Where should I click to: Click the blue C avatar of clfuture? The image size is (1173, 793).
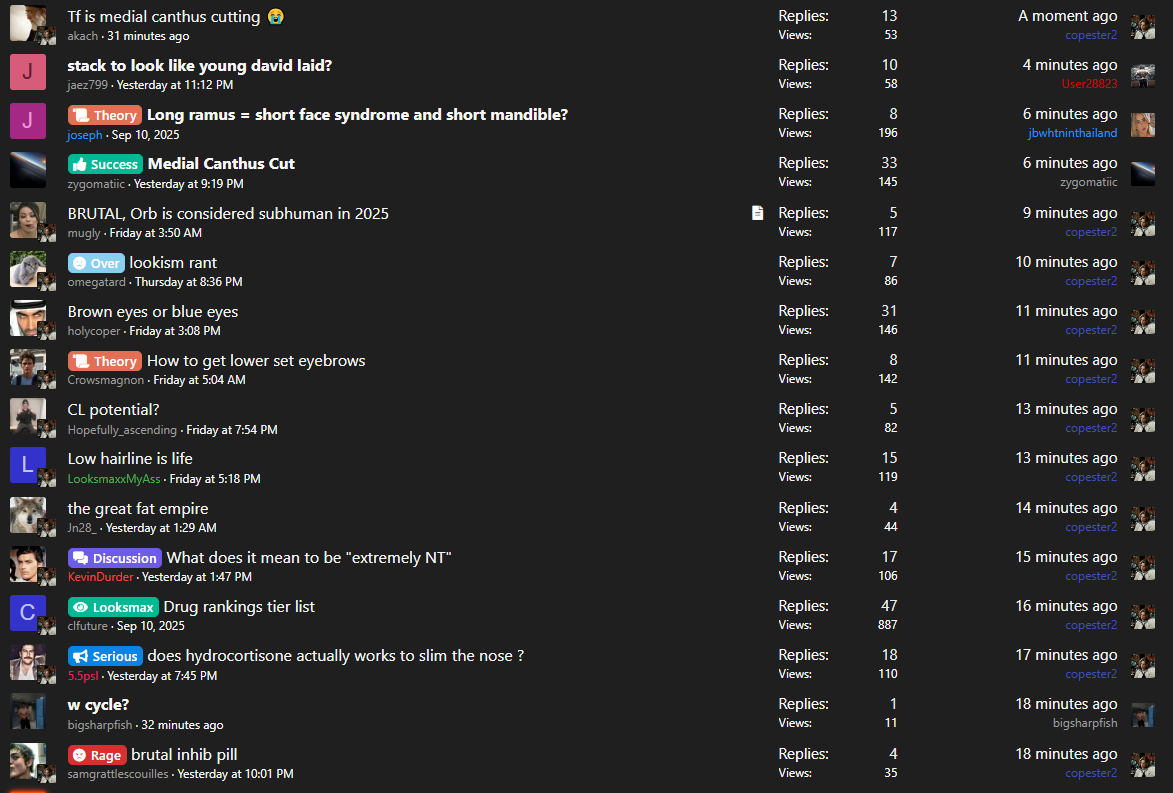point(28,613)
